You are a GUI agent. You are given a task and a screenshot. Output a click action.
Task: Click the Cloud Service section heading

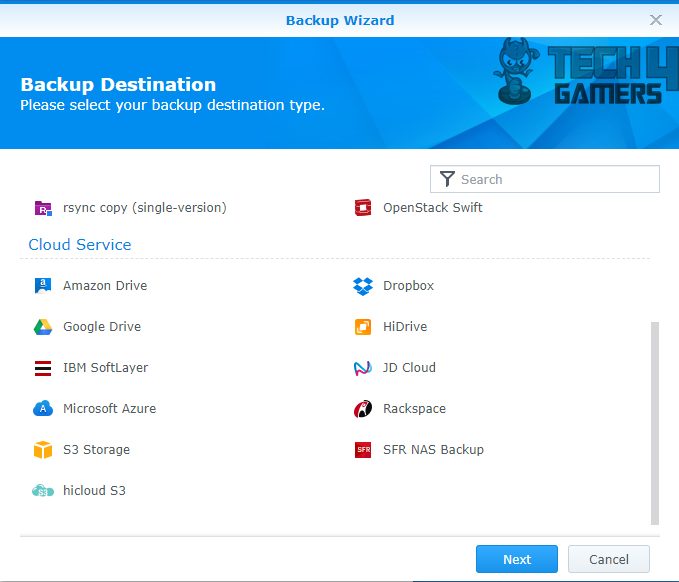coord(80,245)
